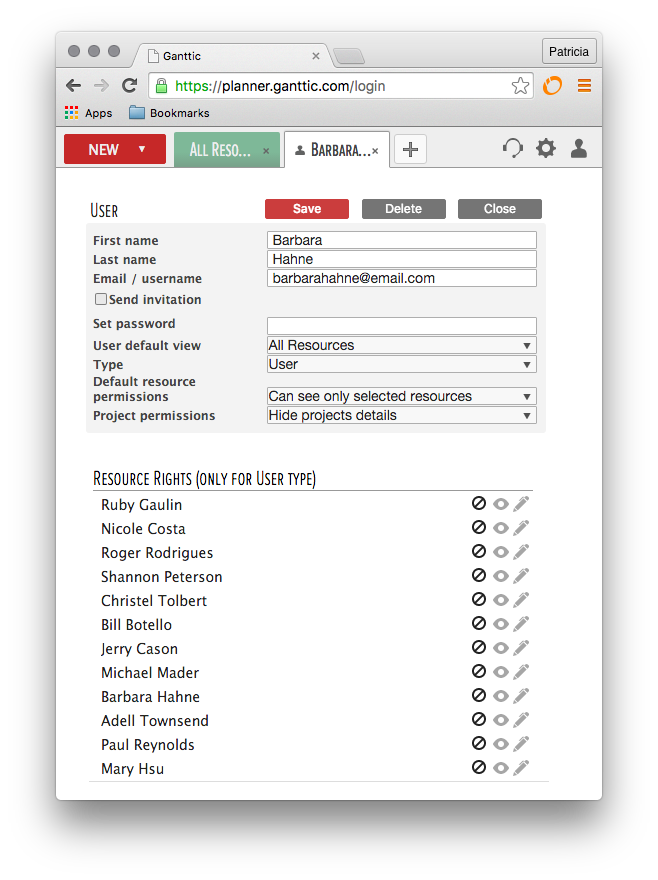Grant edit rights for Adell Townsend

(521, 719)
